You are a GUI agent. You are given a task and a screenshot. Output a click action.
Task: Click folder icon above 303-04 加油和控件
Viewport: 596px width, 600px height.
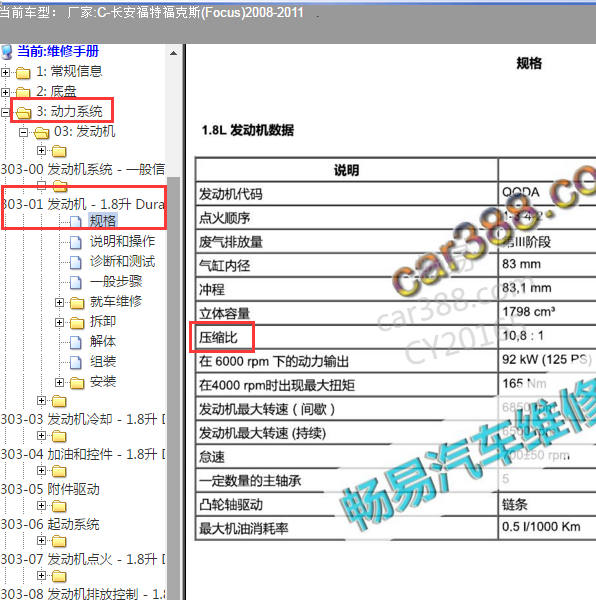59,436
